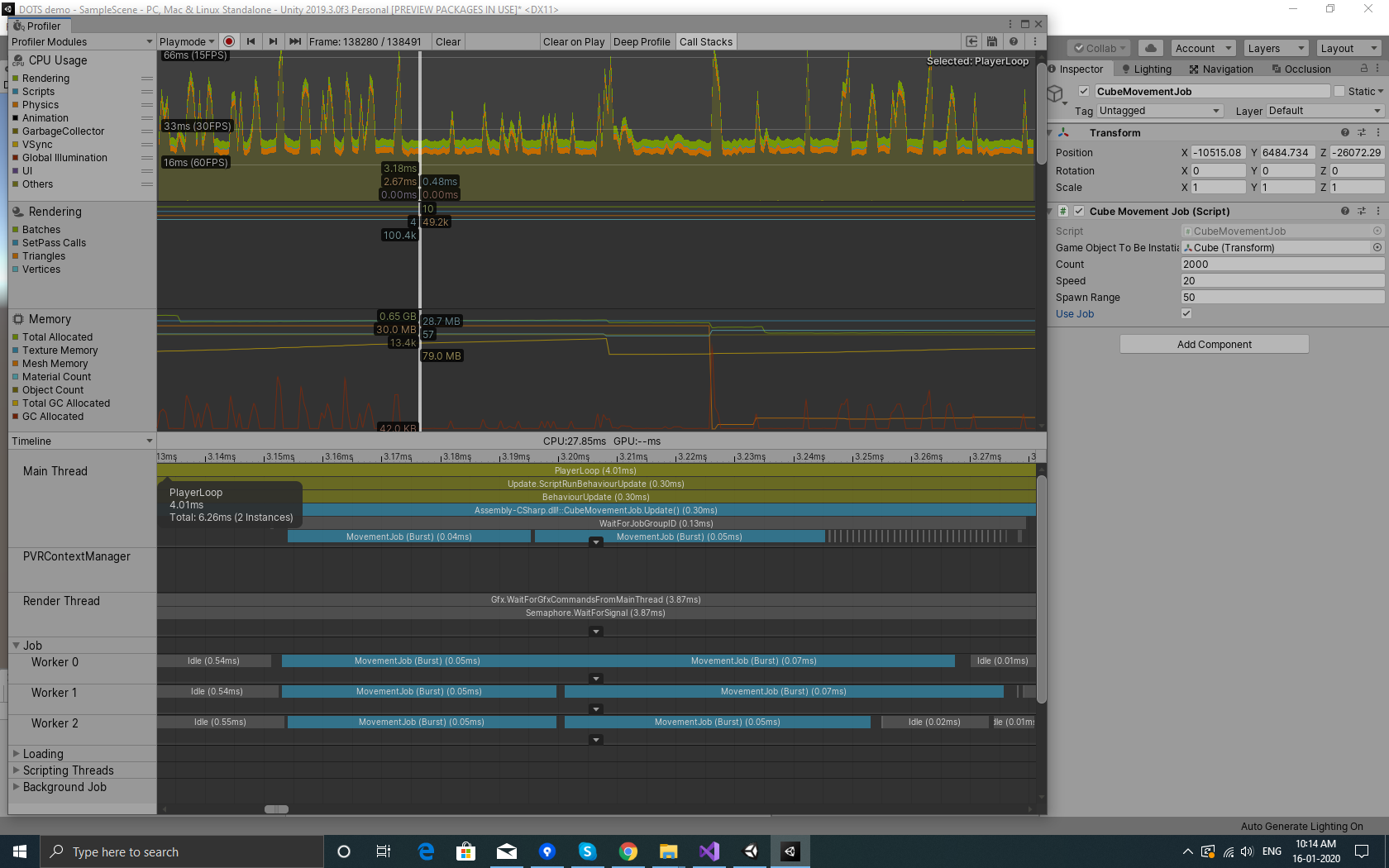Switch to the Lighting tab
The width and height of the screenshot is (1389, 868).
tap(1147, 69)
